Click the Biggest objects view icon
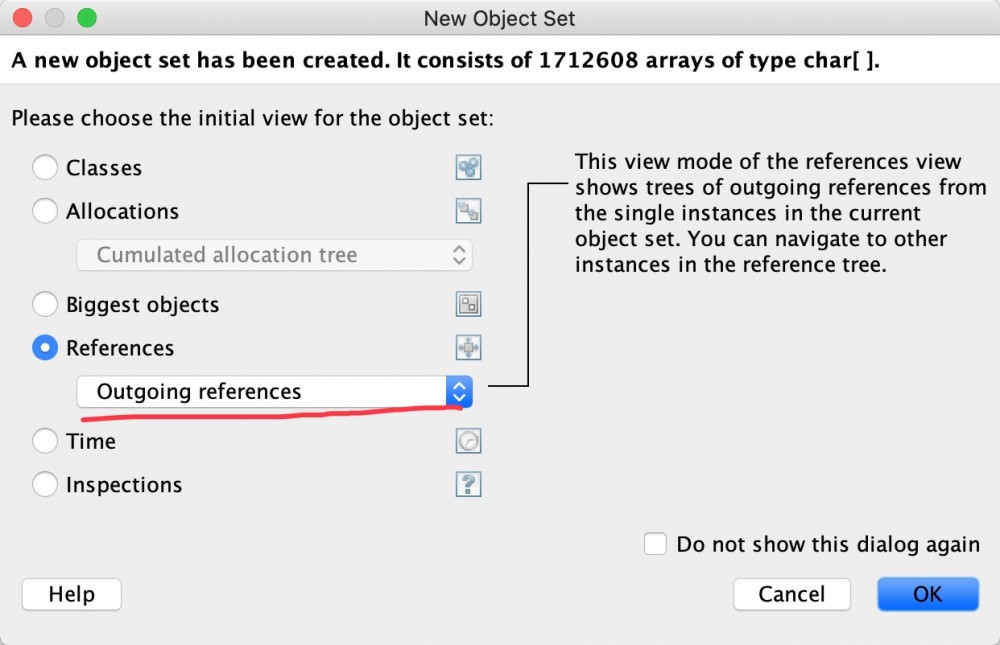This screenshot has height=645, width=1000. pos(468,305)
